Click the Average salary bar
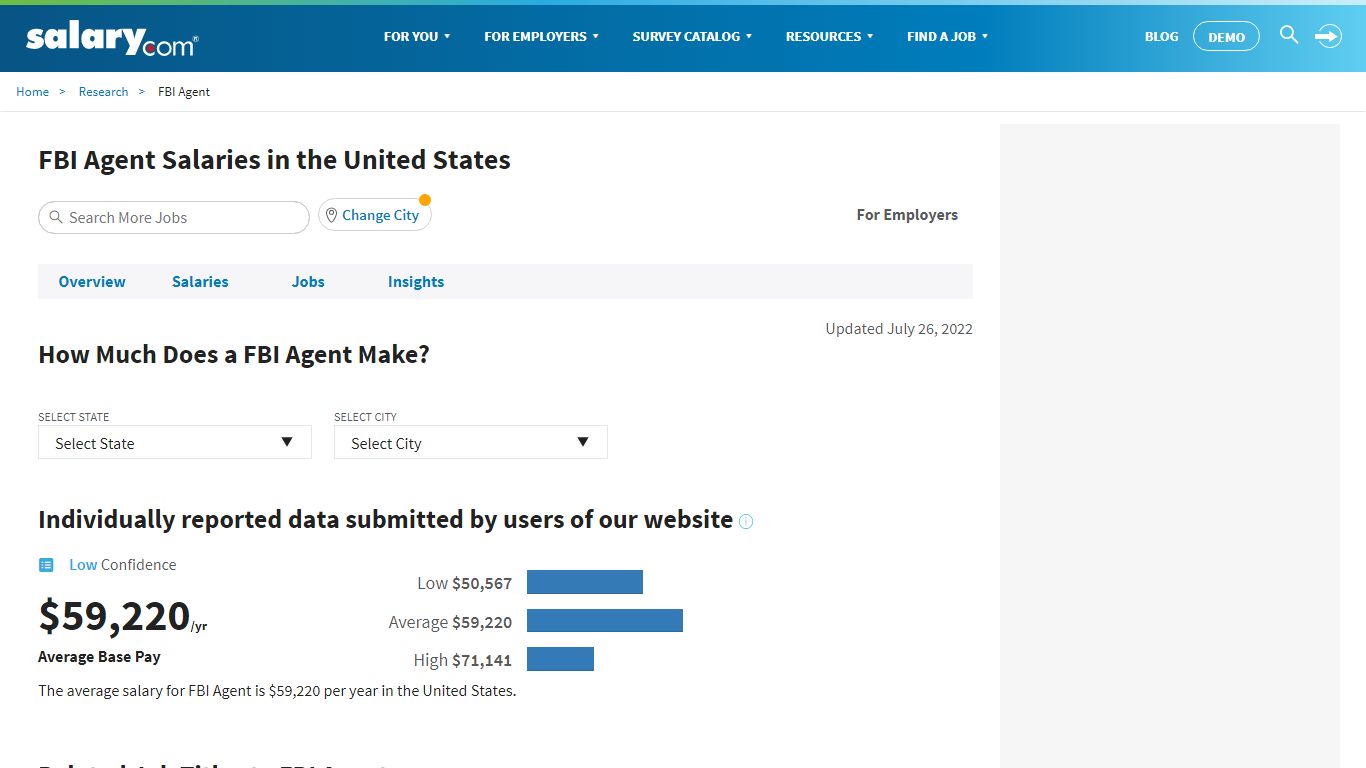Image resolution: width=1366 pixels, height=768 pixels. (605, 620)
